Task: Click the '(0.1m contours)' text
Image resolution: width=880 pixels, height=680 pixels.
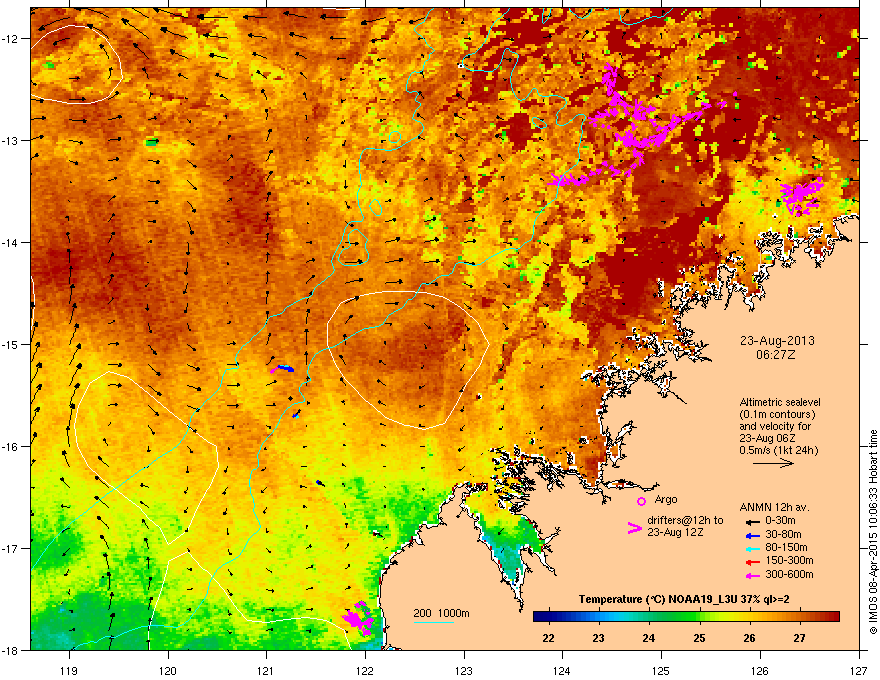Action: tap(777, 415)
